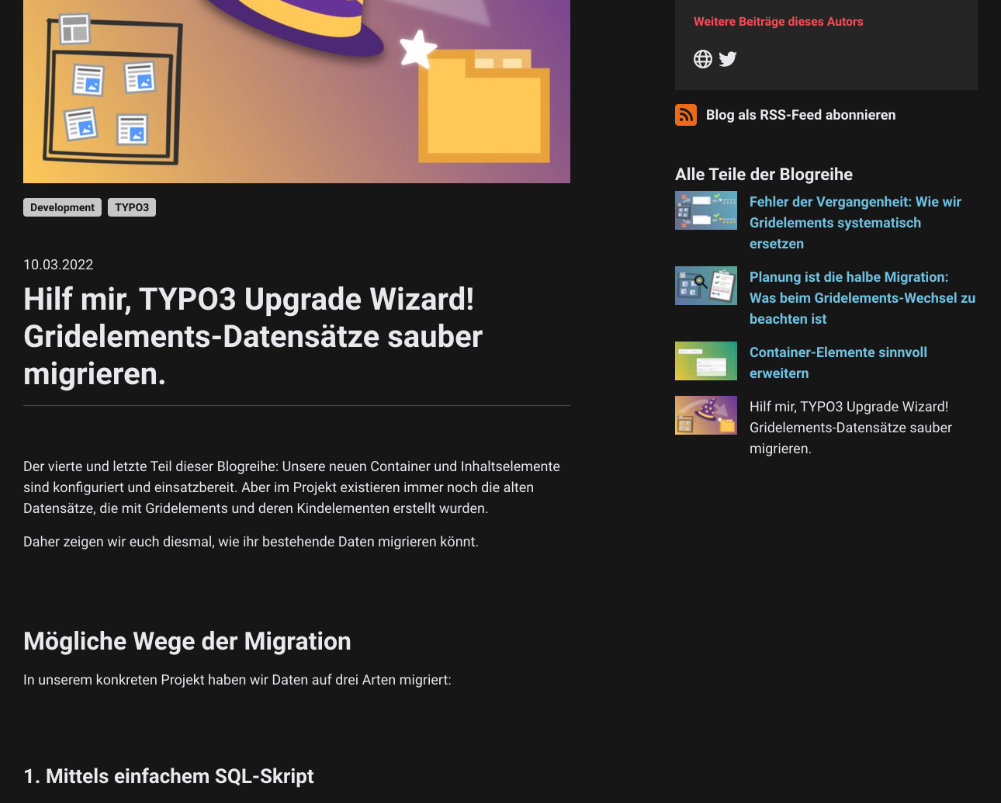Click the sentence 'Daher zeigen wir euch diesmal'
1001x803 pixels.
point(251,542)
